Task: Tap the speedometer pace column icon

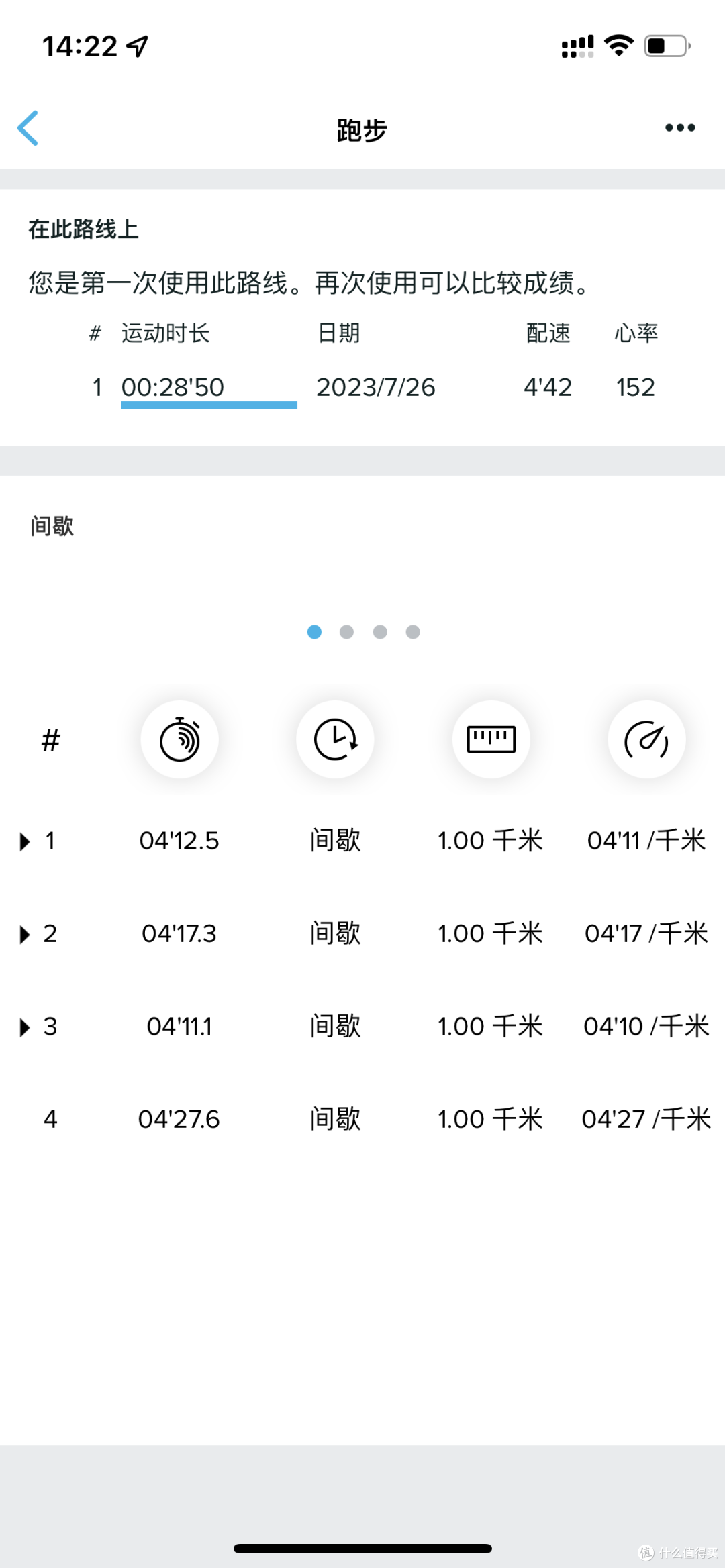Action: coord(646,739)
